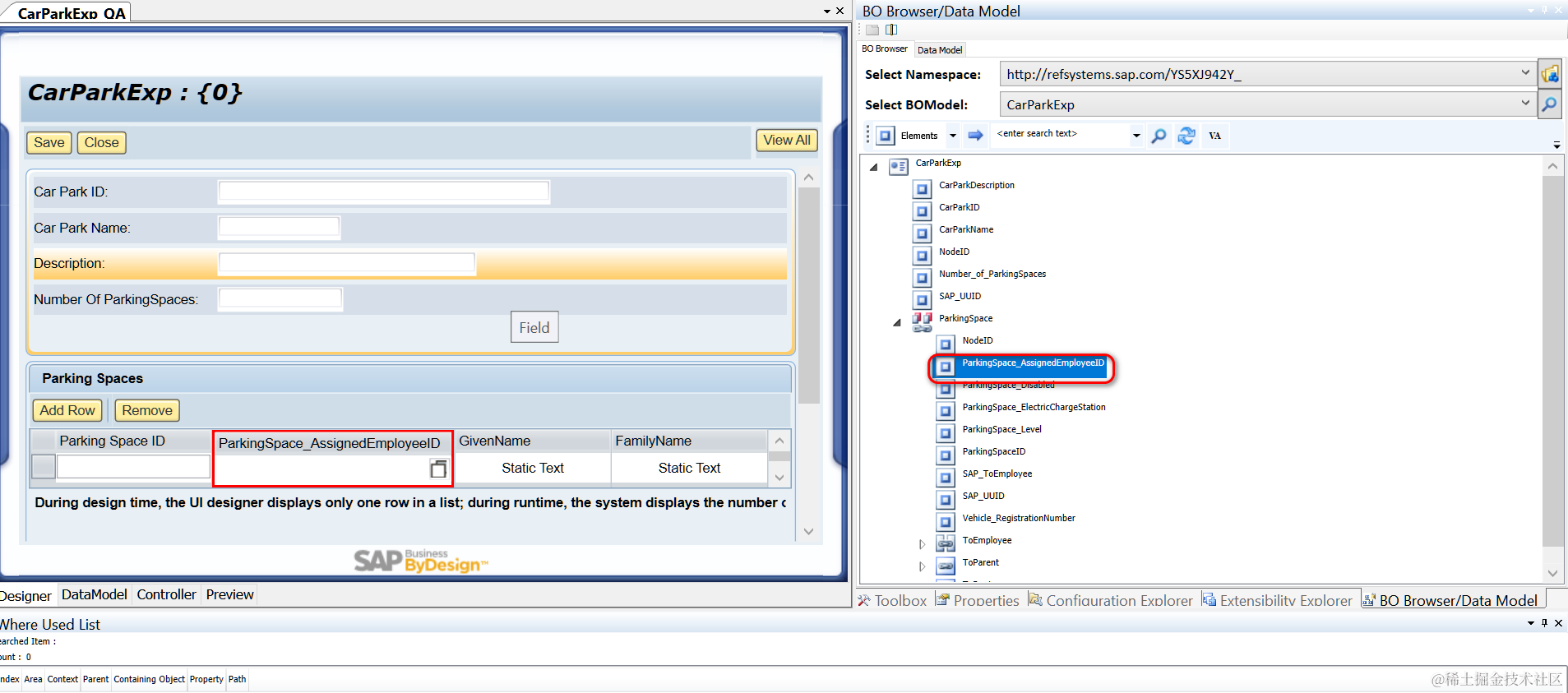The height and width of the screenshot is (693, 1568).
Task: Click the VA toolbar icon
Action: 1215,136
